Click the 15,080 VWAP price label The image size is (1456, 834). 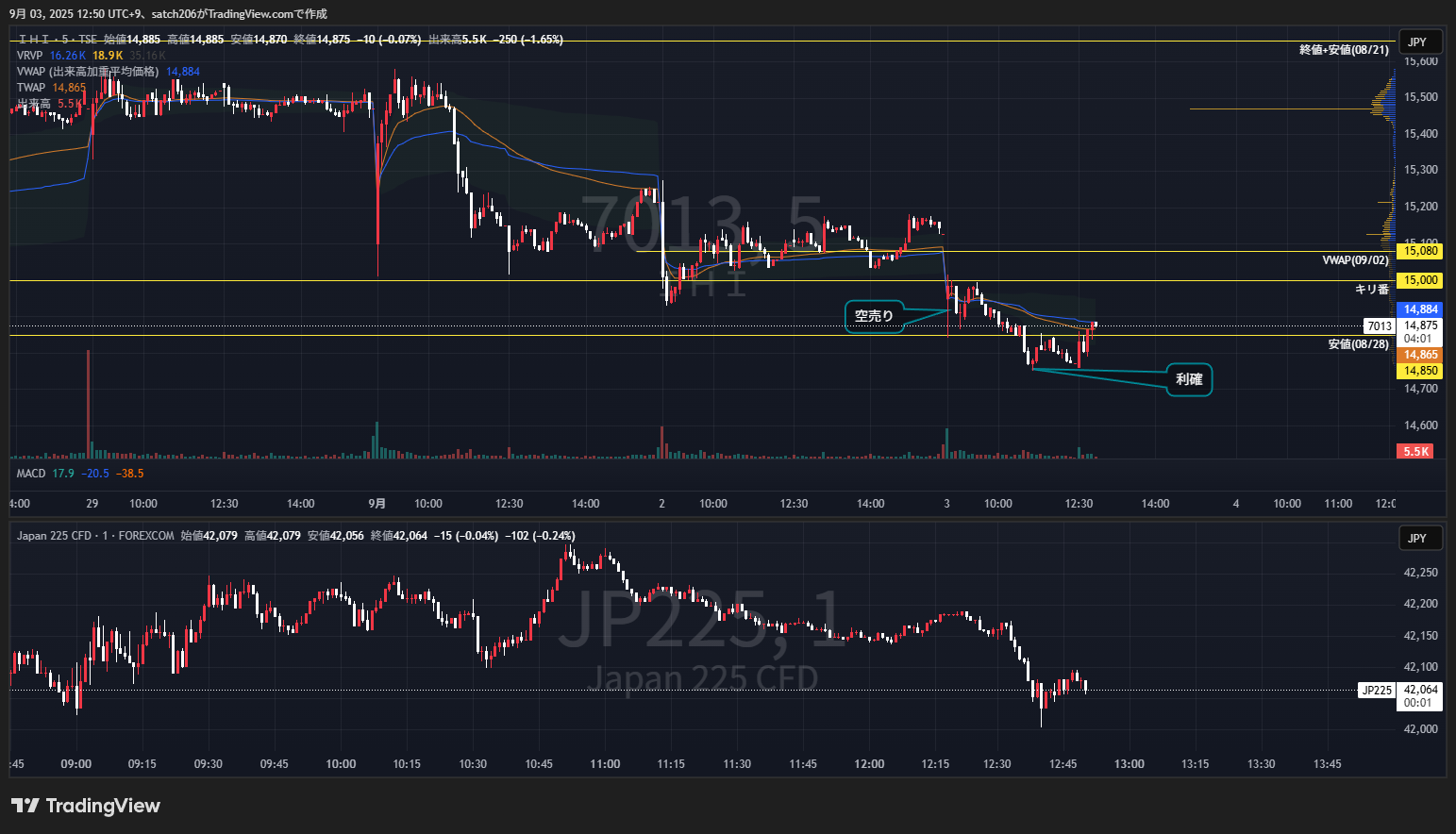(1421, 251)
